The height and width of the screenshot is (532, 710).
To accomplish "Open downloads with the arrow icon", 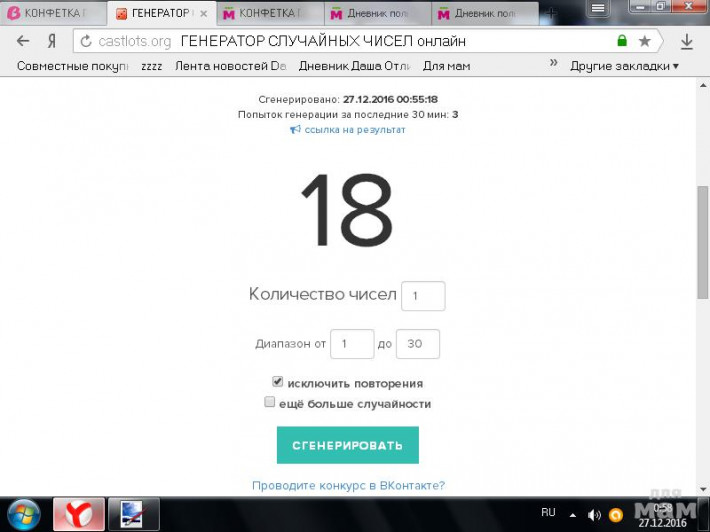I will 687,42.
